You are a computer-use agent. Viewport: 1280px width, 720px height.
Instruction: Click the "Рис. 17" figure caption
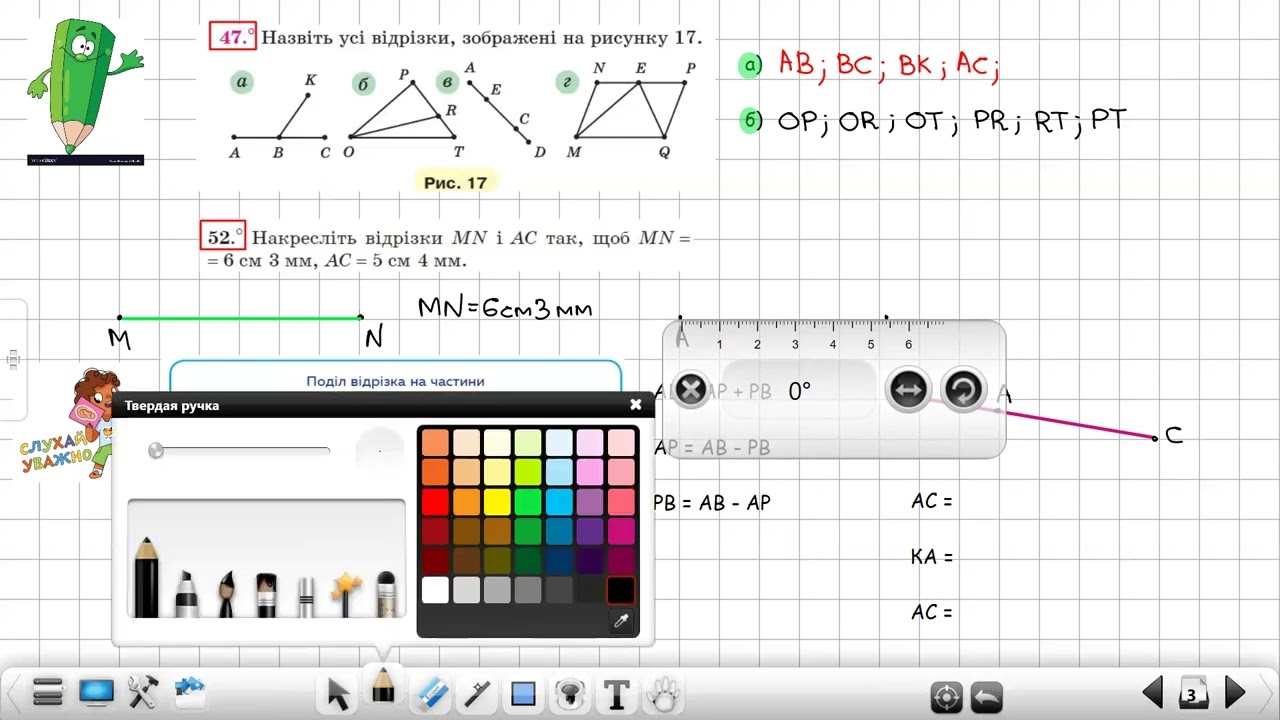pyautogui.click(x=455, y=183)
